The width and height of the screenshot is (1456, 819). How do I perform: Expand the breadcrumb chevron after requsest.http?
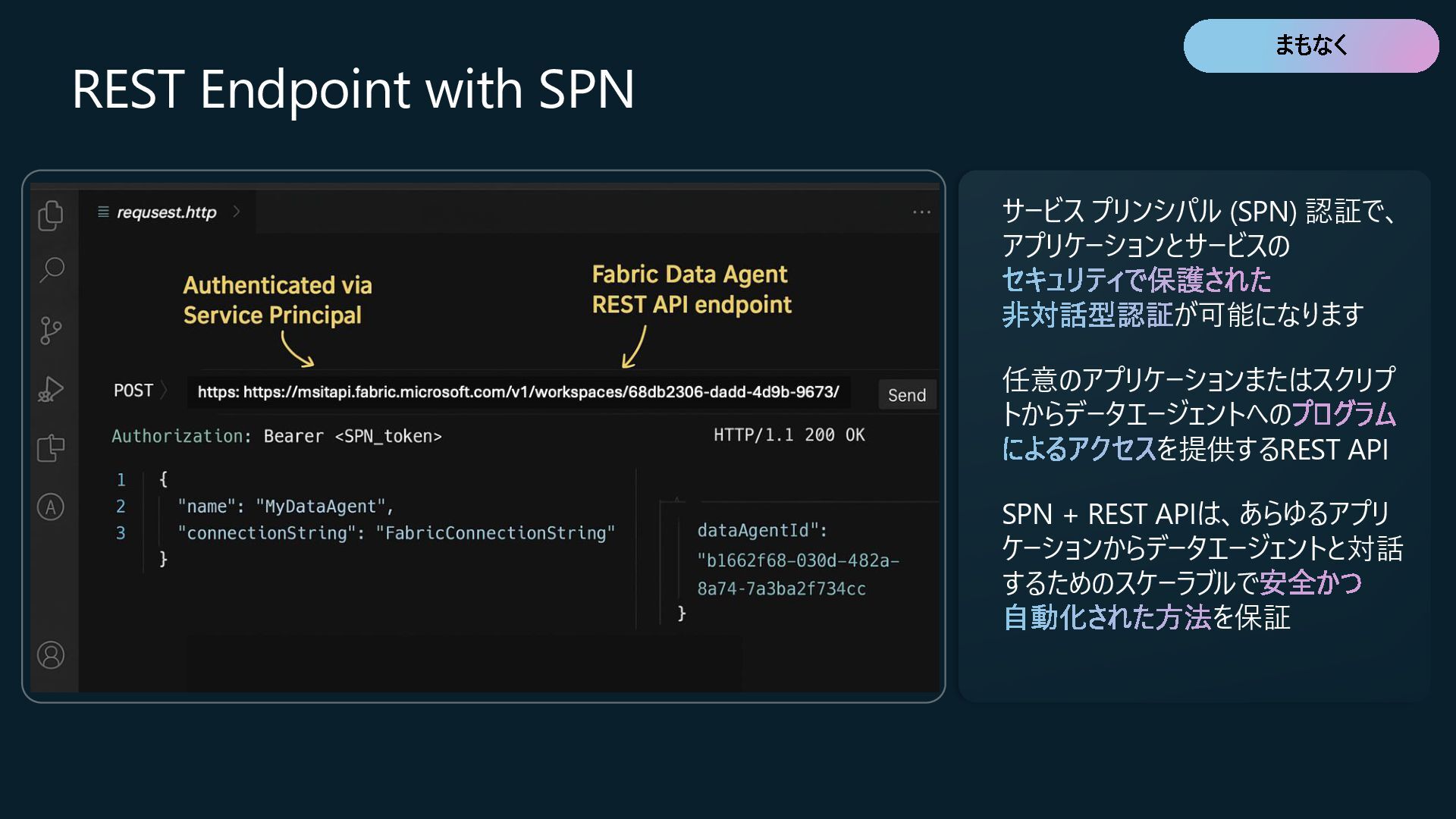(237, 212)
